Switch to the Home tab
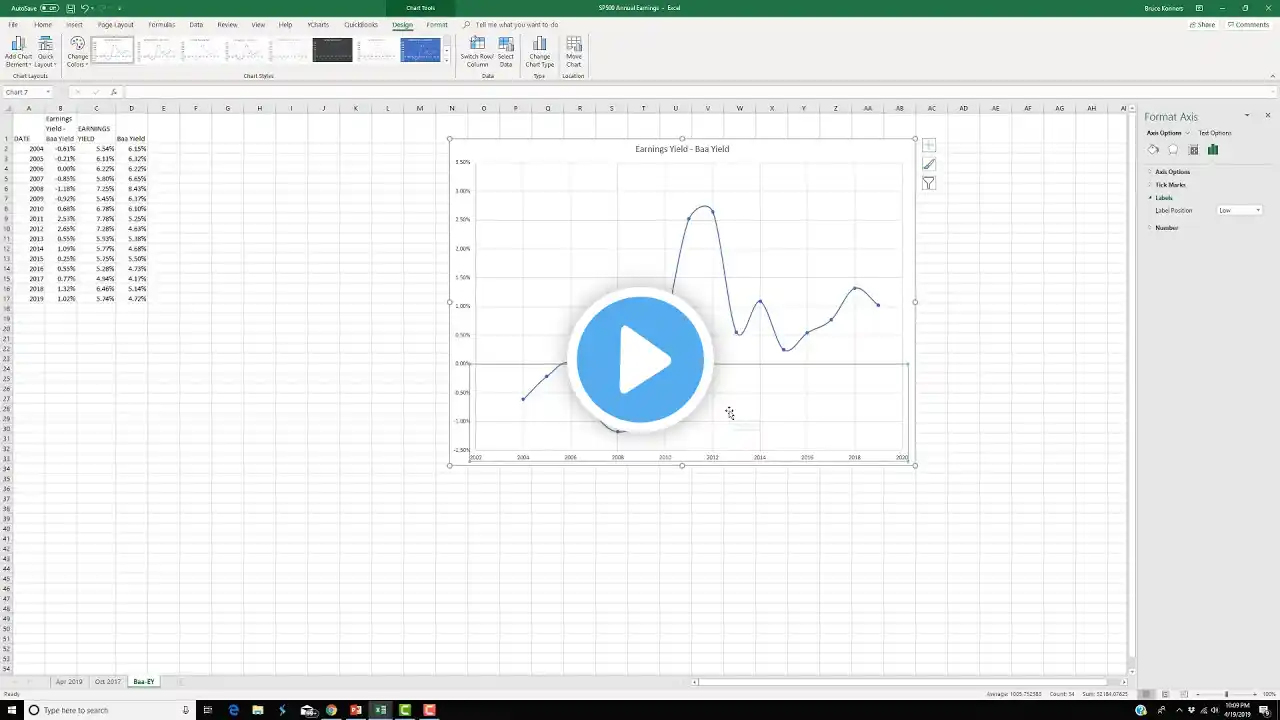The width and height of the screenshot is (1280, 720). tap(43, 24)
